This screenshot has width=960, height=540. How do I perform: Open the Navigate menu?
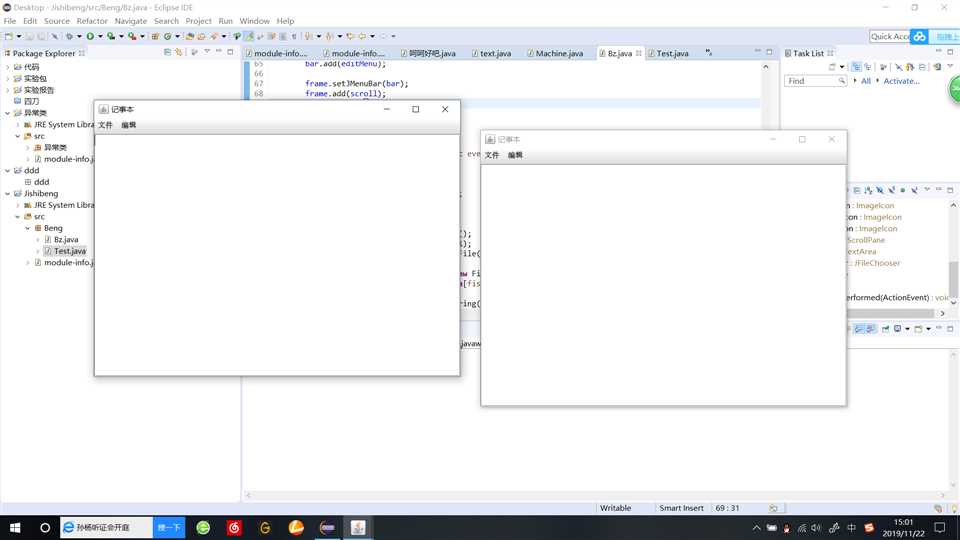(x=130, y=21)
